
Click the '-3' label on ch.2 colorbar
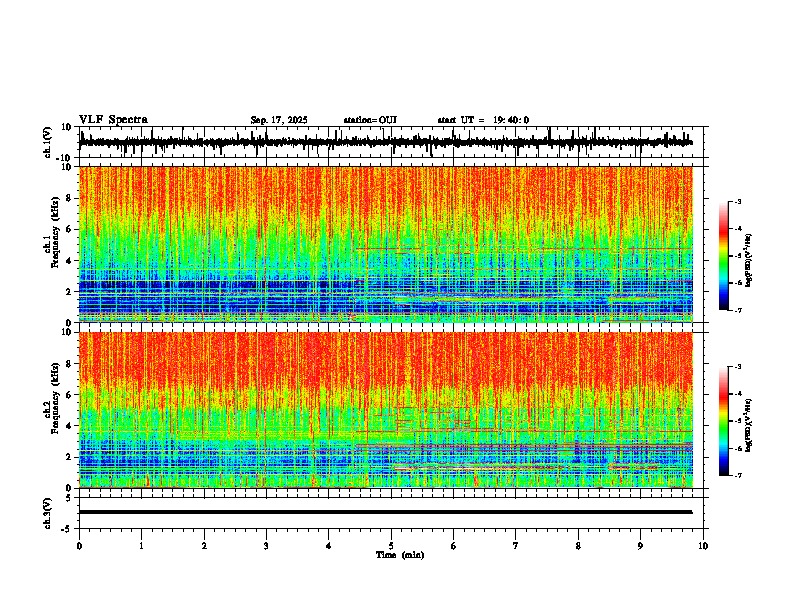click(x=737, y=367)
